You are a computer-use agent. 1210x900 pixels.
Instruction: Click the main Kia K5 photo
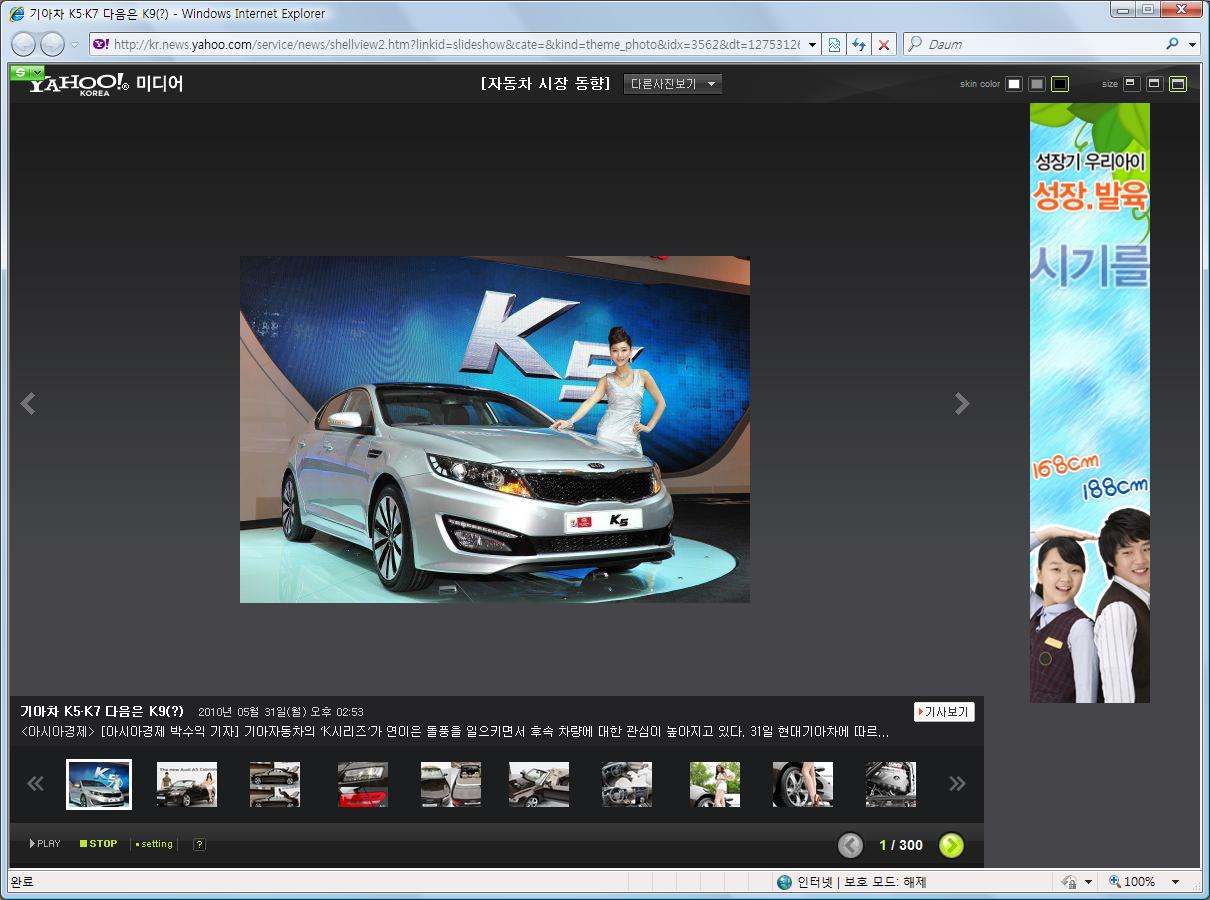coord(495,429)
